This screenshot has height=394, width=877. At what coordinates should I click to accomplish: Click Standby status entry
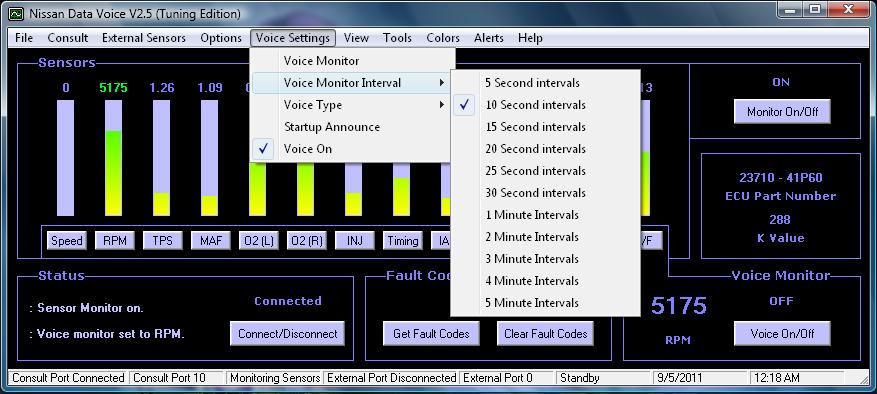604,378
